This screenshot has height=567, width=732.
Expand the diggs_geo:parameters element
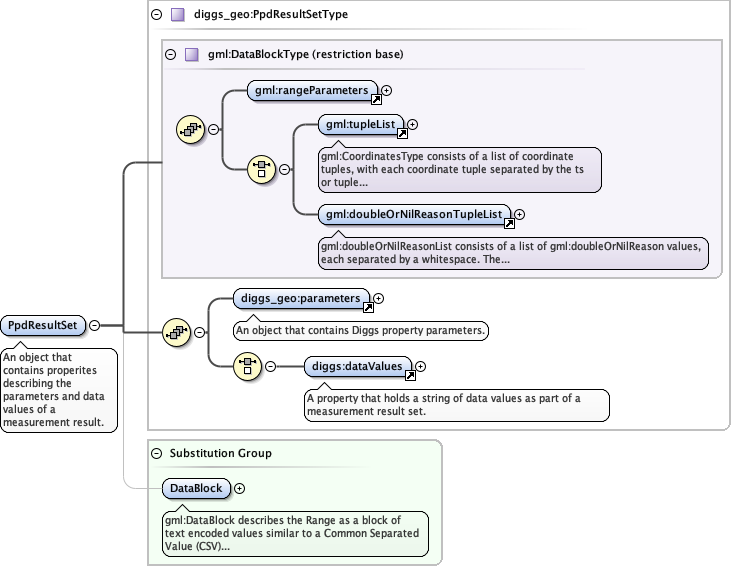click(x=378, y=298)
